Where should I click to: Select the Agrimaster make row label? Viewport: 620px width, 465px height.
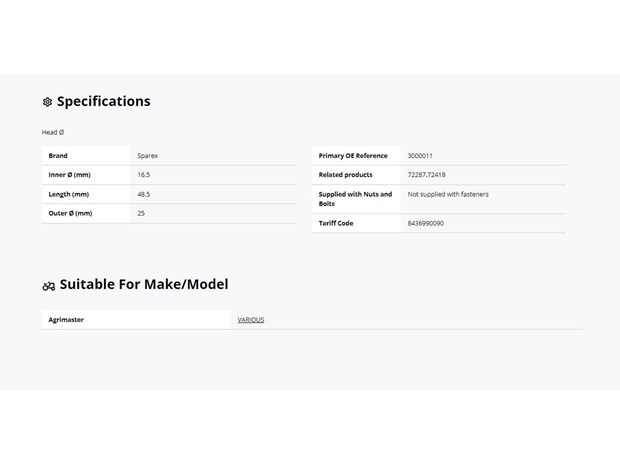click(66, 319)
